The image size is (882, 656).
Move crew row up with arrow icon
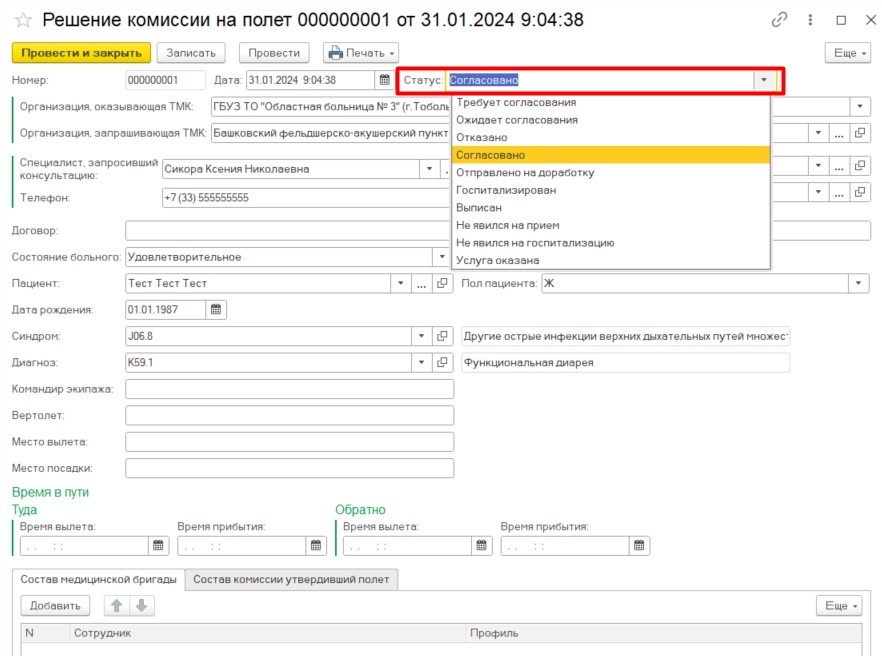(115, 605)
